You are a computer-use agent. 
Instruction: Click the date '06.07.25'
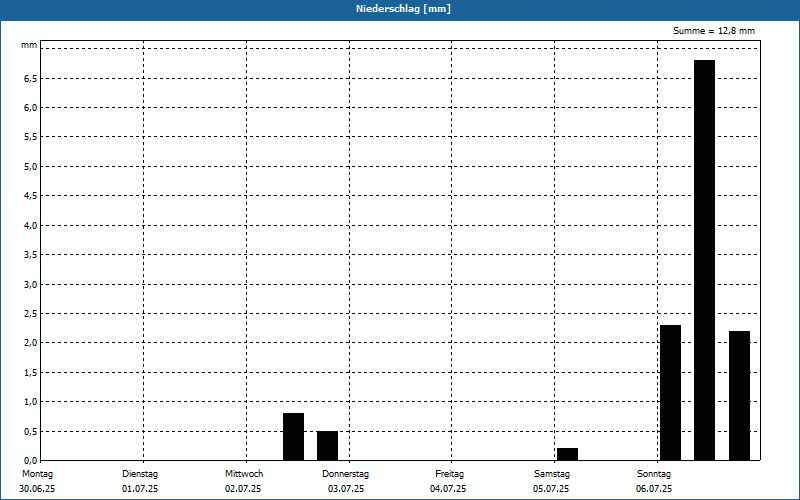coord(654,489)
